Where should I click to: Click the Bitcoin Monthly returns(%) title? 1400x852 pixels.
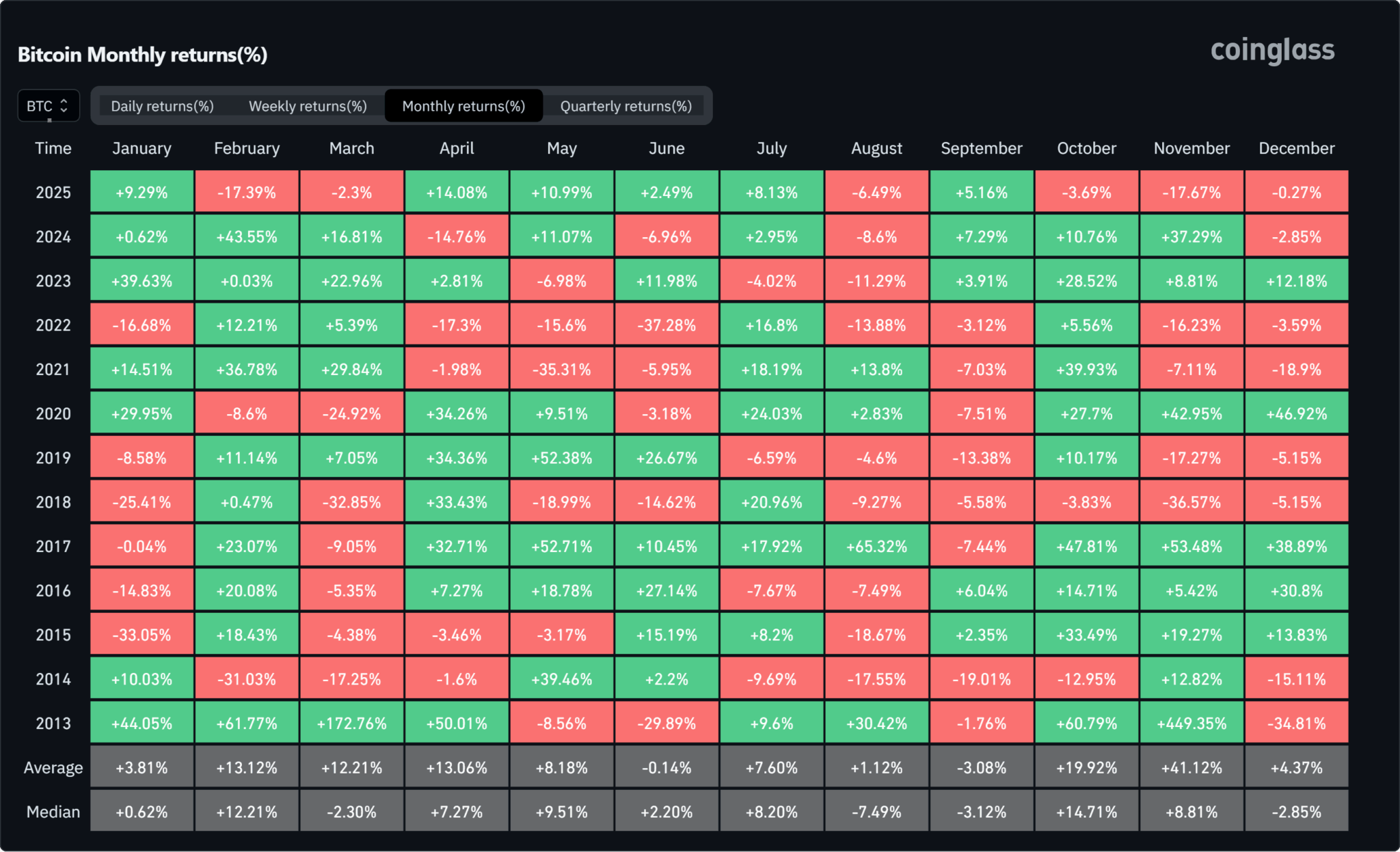[x=142, y=55]
